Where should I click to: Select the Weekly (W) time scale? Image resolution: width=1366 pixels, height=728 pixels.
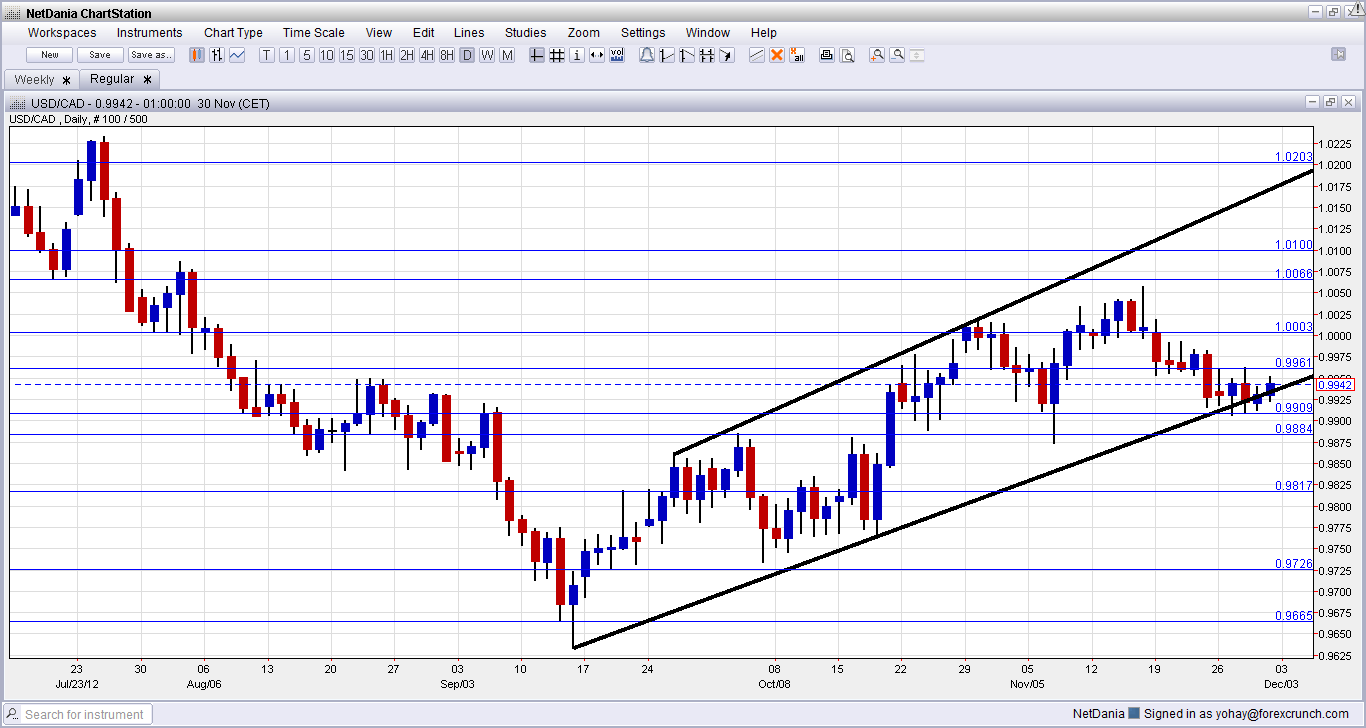click(487, 55)
